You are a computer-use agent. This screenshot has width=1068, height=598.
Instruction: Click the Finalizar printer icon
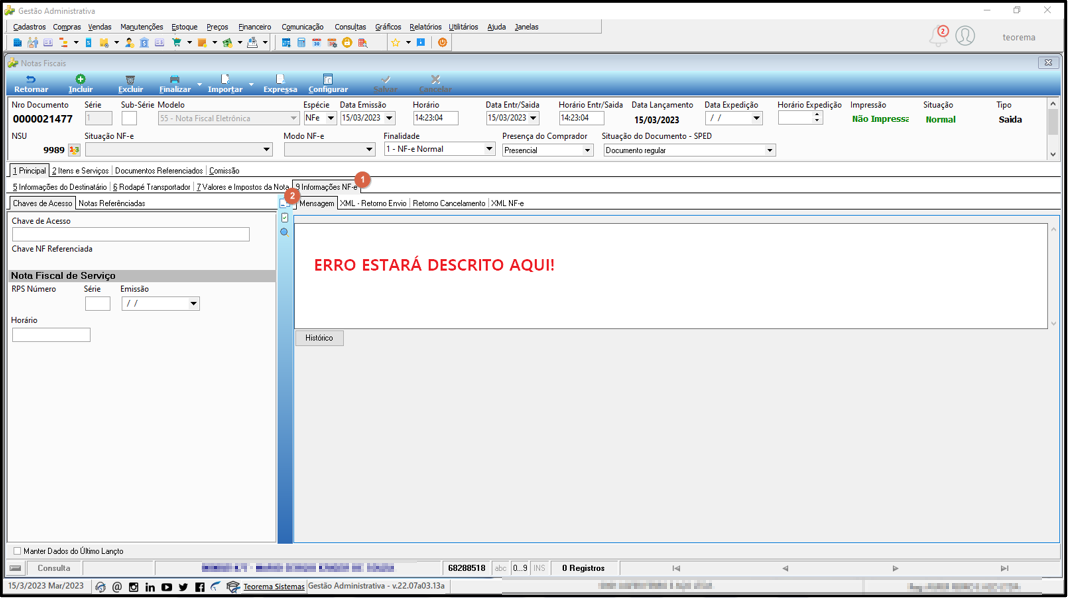[174, 80]
